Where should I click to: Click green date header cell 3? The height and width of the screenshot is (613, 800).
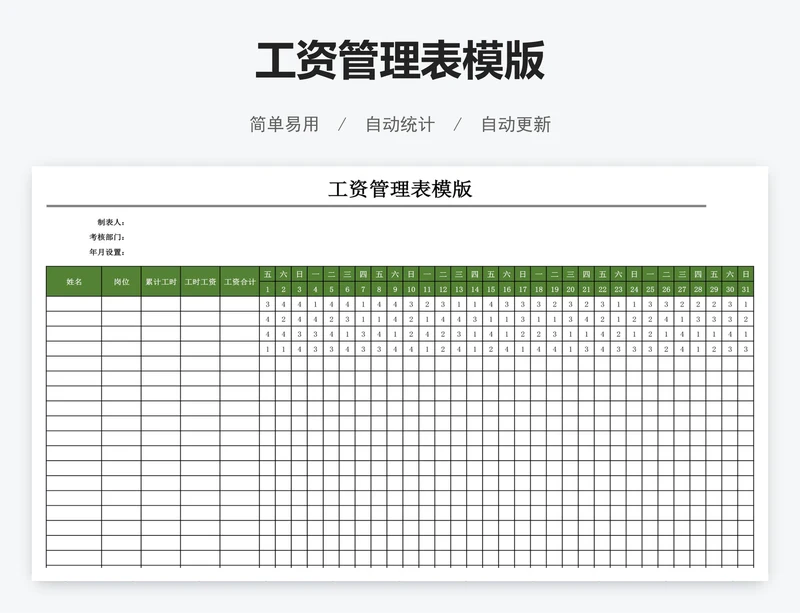point(299,289)
